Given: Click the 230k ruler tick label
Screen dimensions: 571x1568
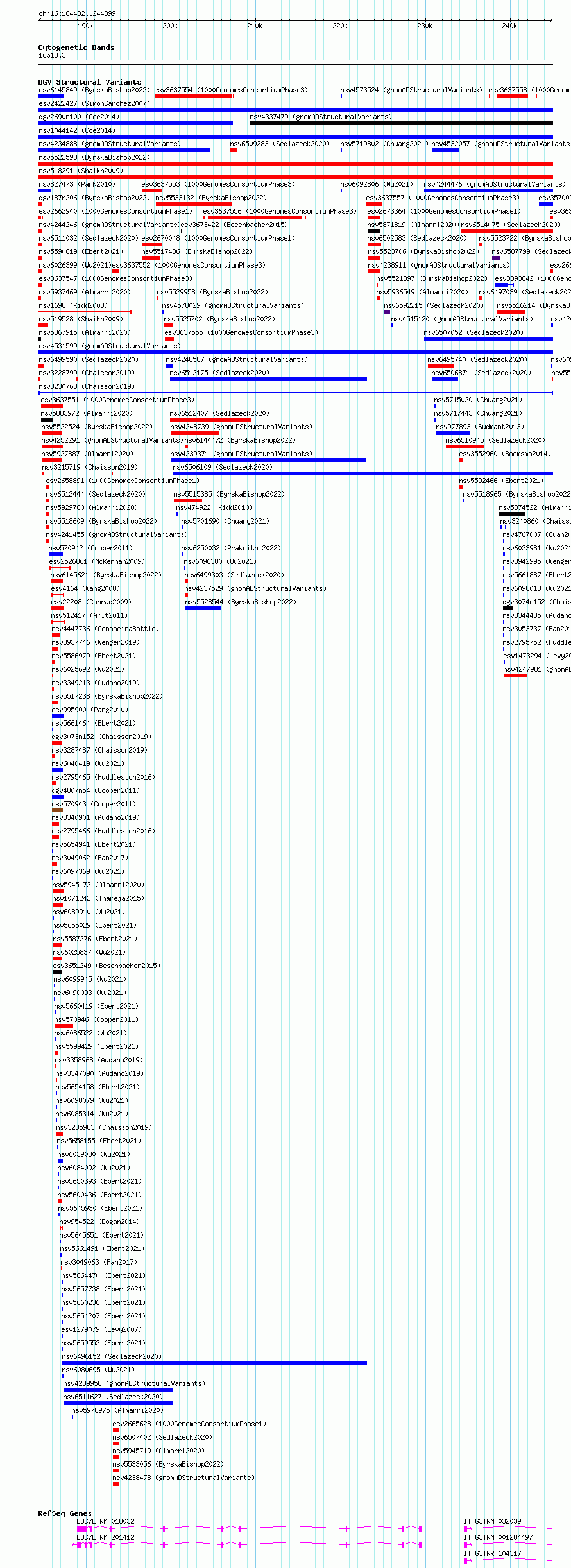Looking at the screenshot, I should click(x=425, y=26).
